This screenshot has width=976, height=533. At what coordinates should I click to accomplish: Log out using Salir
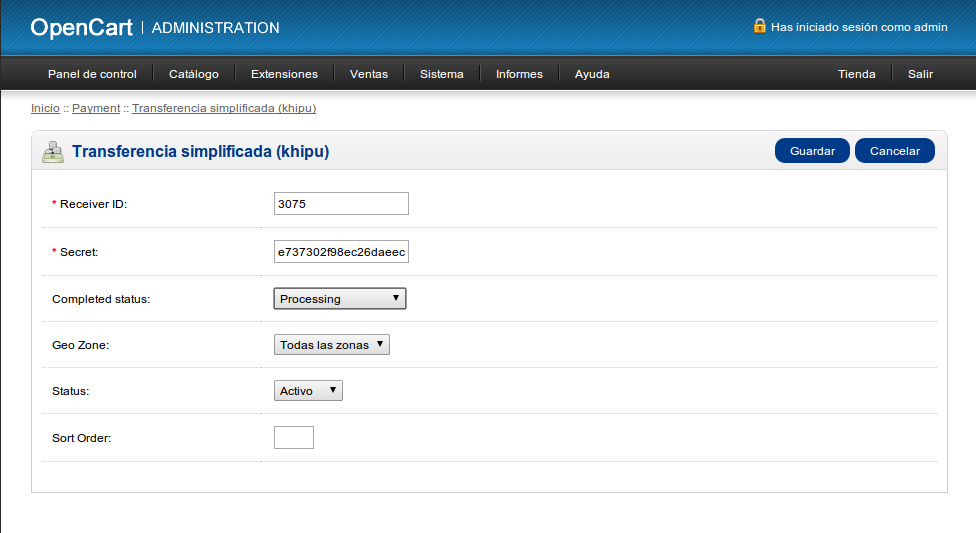[x=920, y=74]
